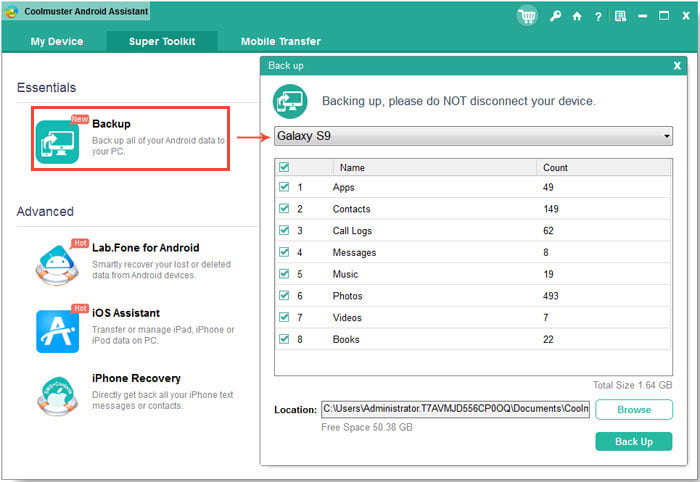Deselect the Messages checkbox
Screen dimensions: 700x482
coord(284,252)
